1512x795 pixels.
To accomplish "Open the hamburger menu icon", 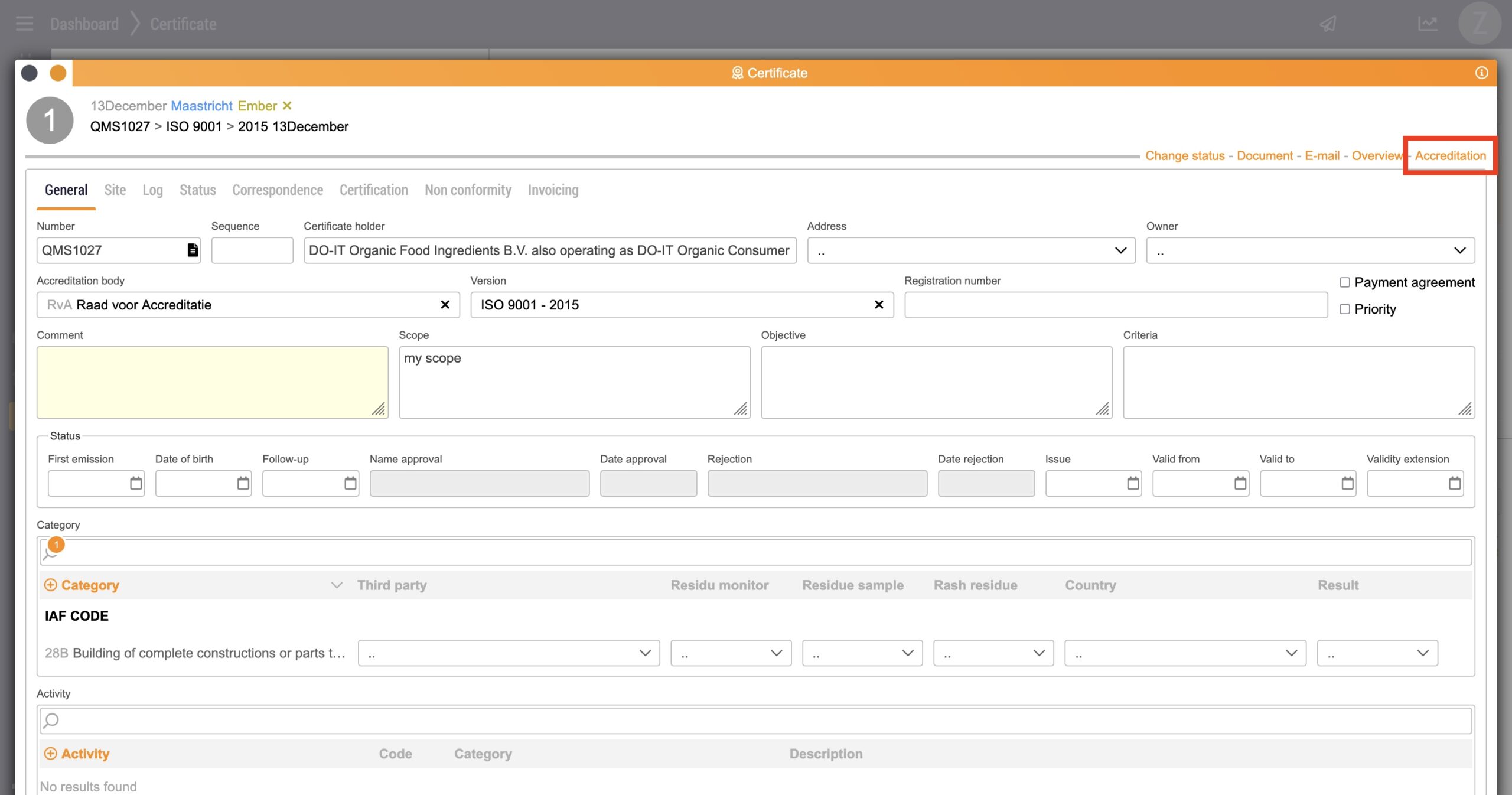I will pyautogui.click(x=24, y=24).
